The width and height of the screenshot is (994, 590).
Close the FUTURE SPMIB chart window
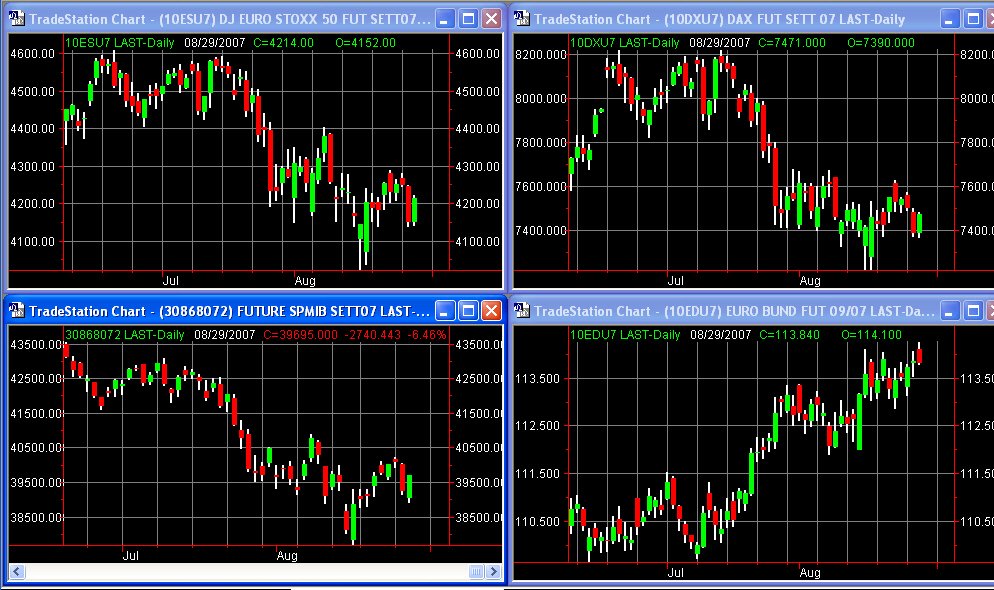491,310
